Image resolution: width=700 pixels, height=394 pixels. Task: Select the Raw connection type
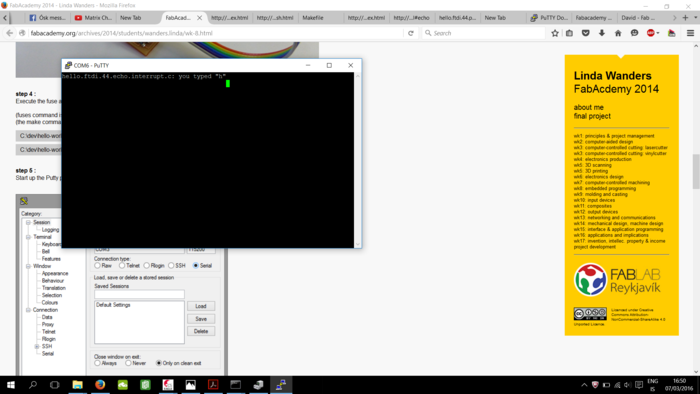(97, 265)
